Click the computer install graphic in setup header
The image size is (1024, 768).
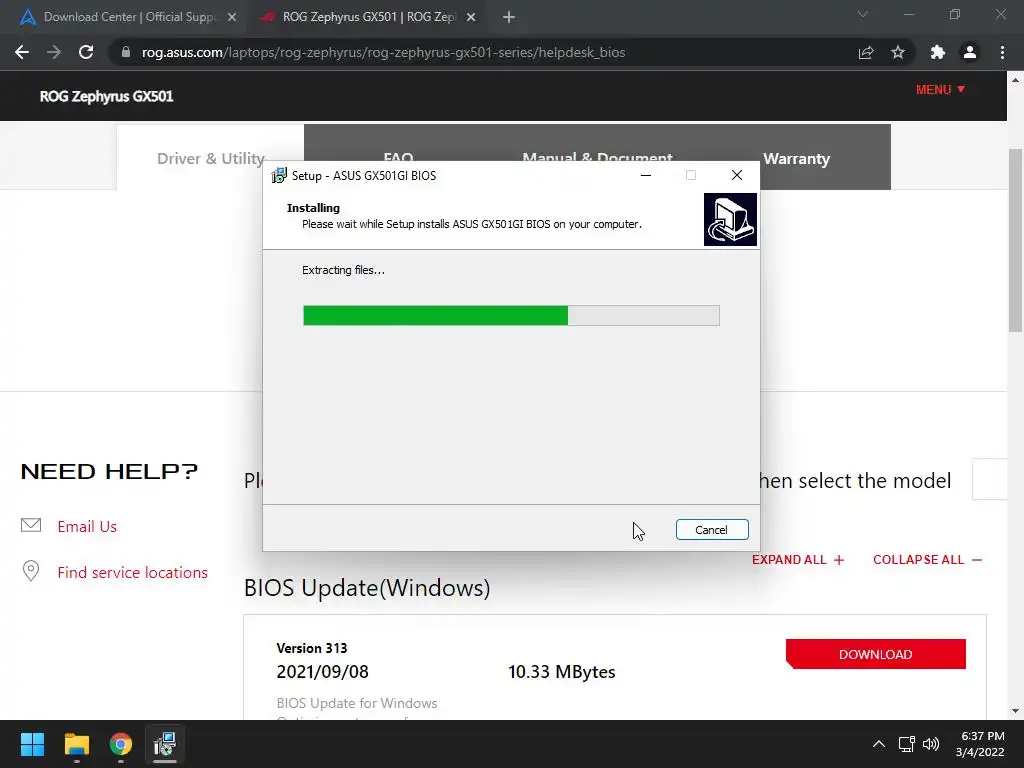[730, 219]
